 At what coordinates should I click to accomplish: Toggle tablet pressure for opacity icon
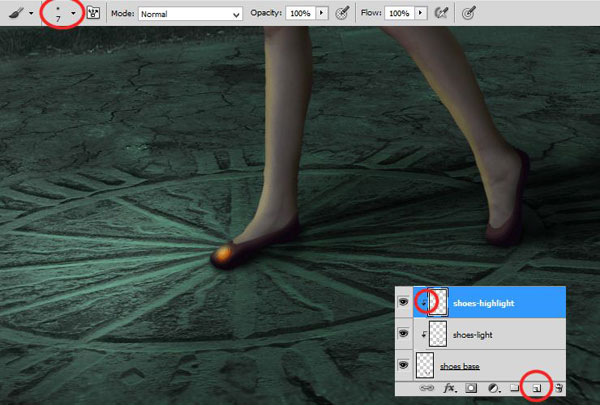point(342,13)
